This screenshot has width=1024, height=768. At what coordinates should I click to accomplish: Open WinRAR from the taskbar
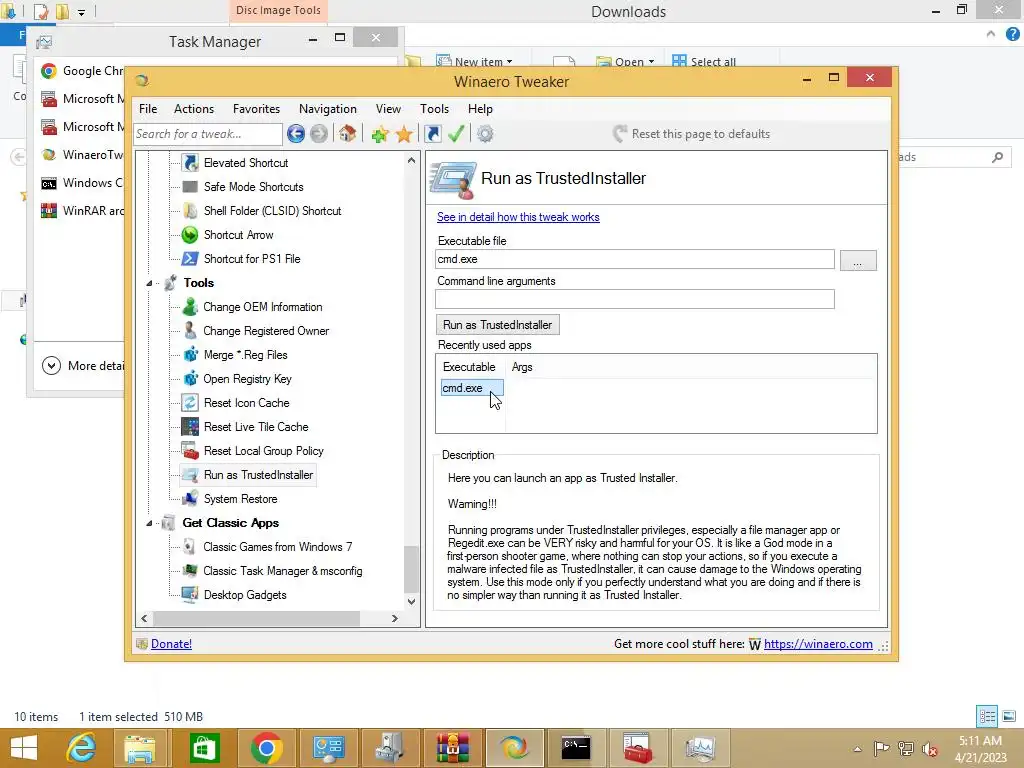tap(452, 748)
